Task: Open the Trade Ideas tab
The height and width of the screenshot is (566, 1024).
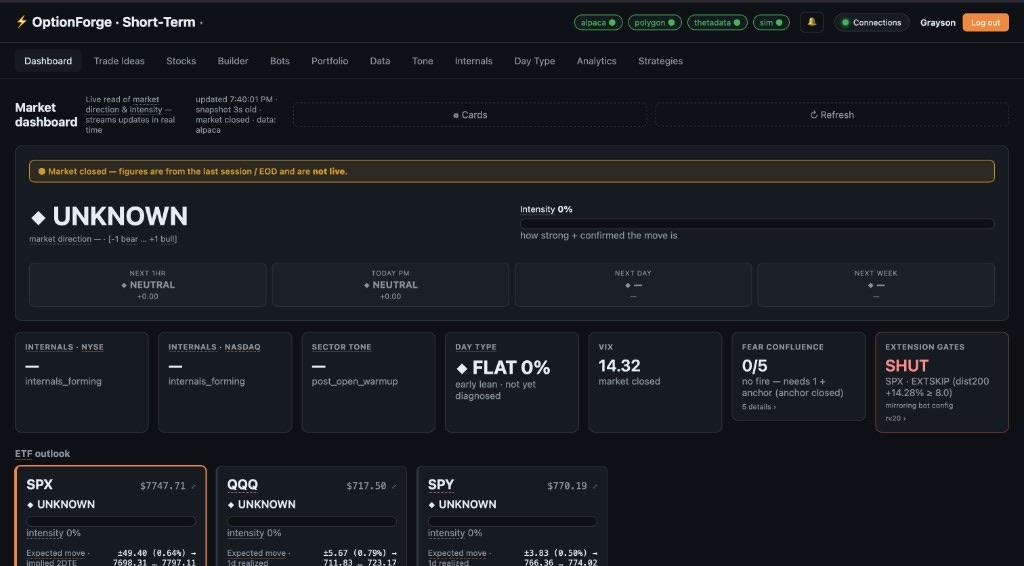Action: pos(119,61)
